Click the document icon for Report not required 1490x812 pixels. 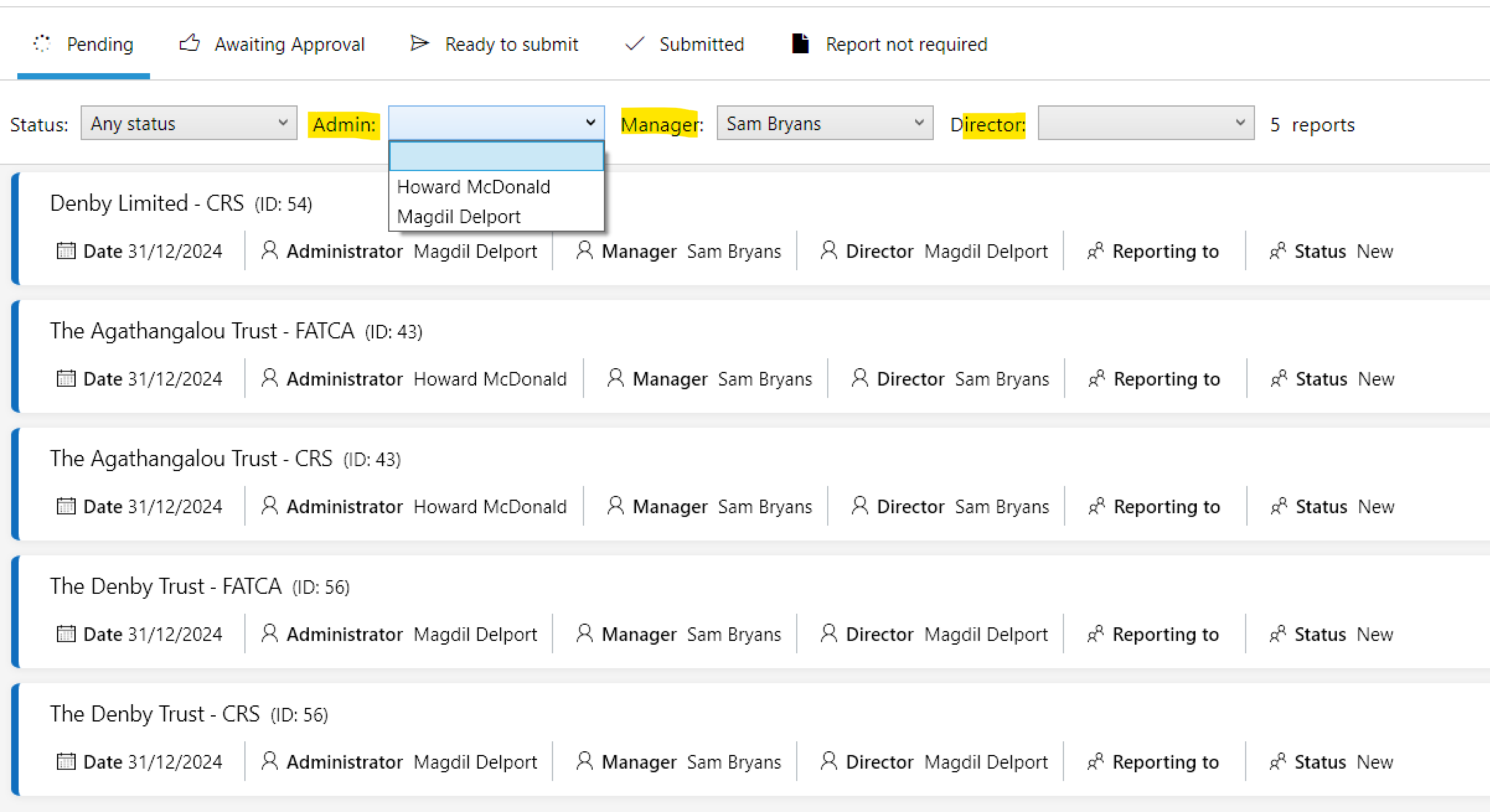pos(800,43)
